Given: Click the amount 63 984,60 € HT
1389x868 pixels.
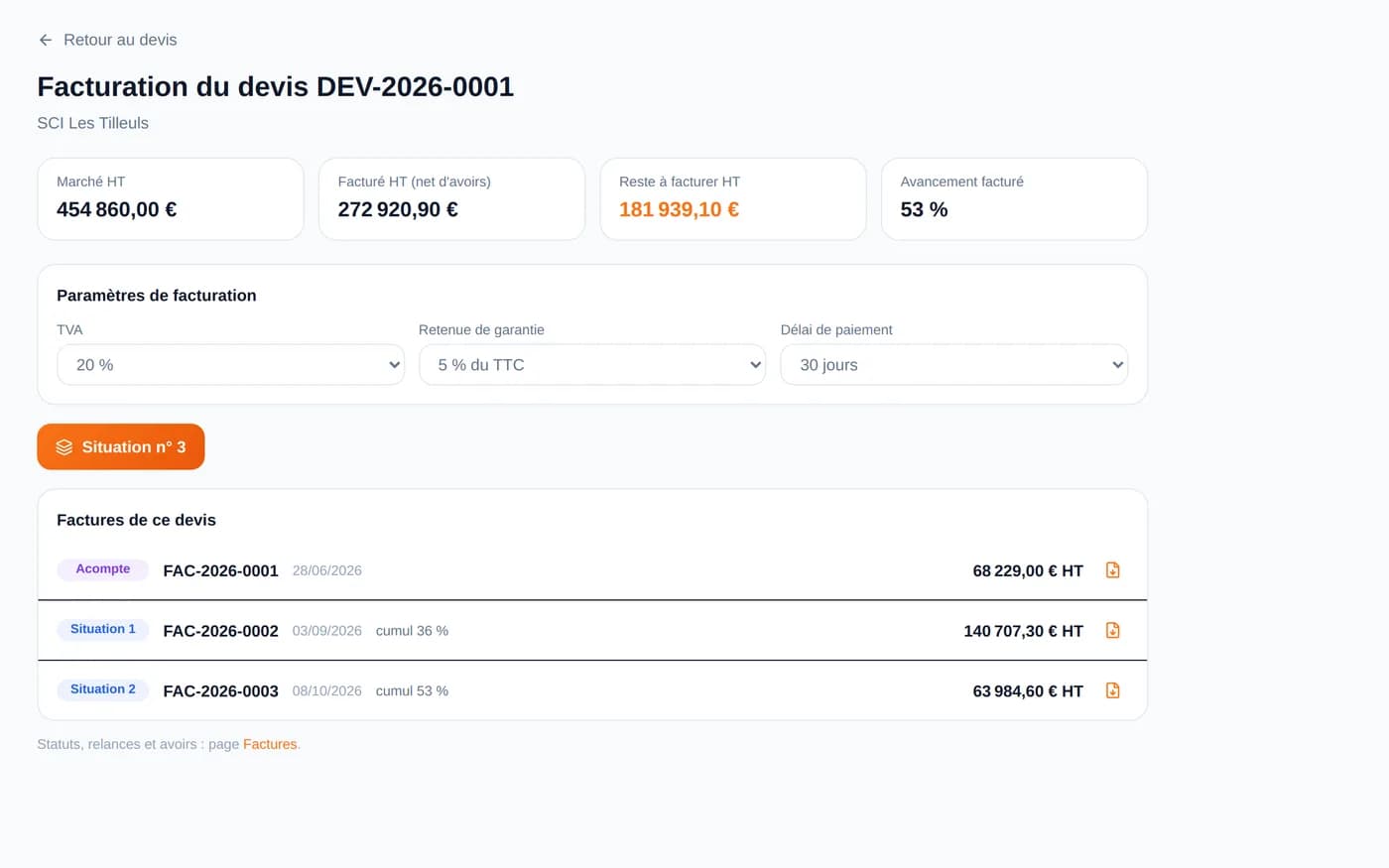Looking at the screenshot, I should click(x=1028, y=691).
